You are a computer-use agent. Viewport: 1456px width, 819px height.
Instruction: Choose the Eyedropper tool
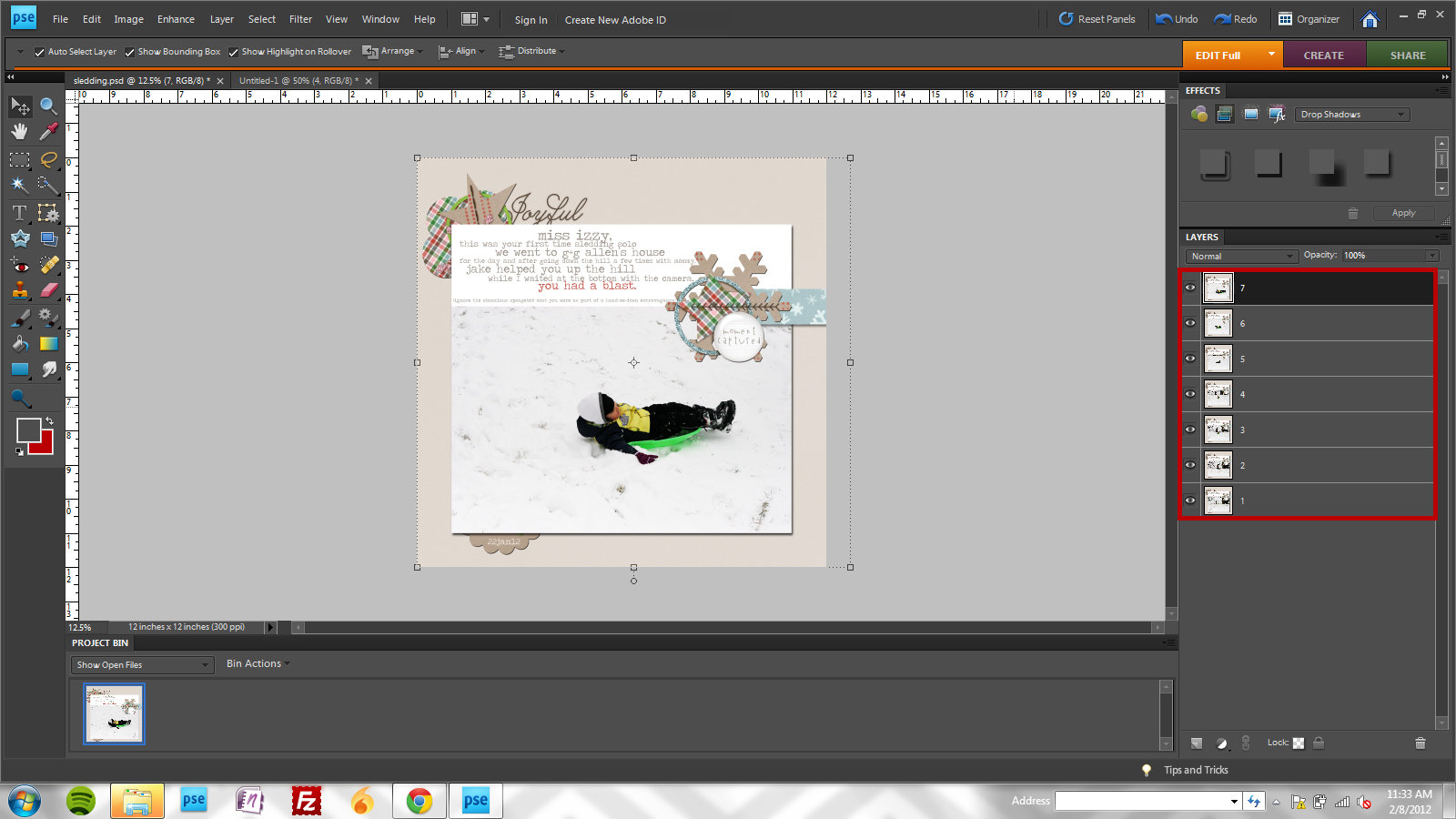pos(48,132)
